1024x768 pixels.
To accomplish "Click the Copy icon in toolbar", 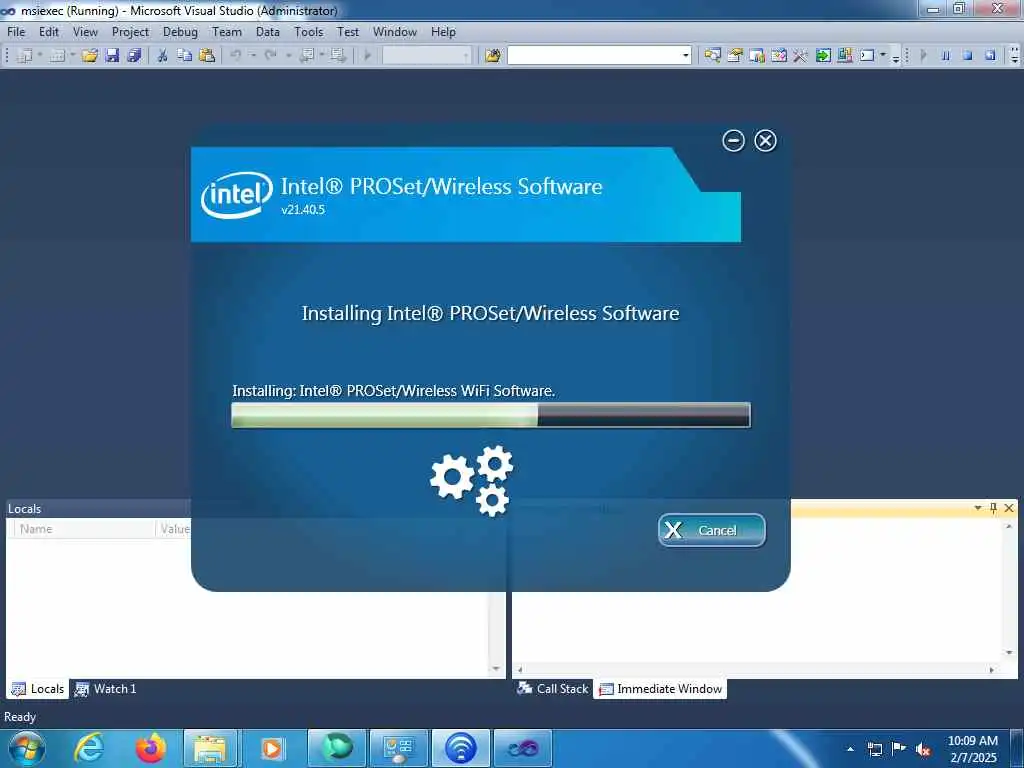I will pyautogui.click(x=185, y=56).
